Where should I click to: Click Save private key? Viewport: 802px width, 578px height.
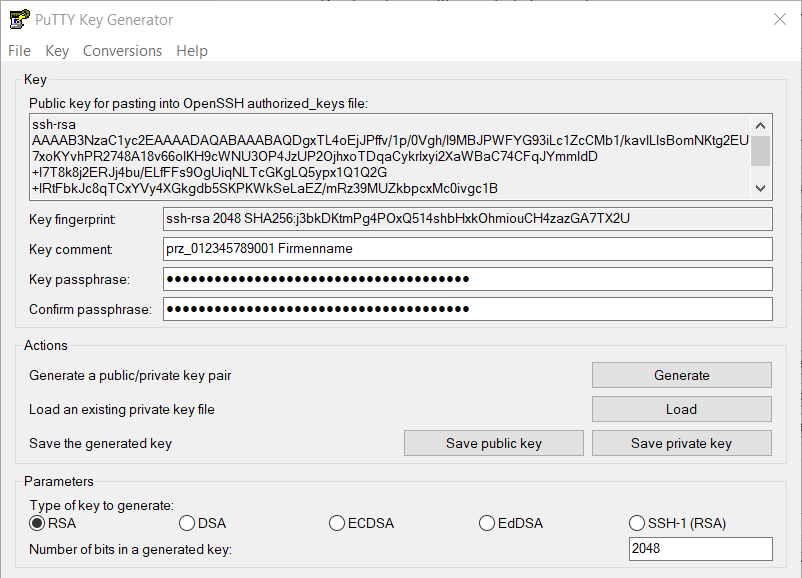[681, 443]
